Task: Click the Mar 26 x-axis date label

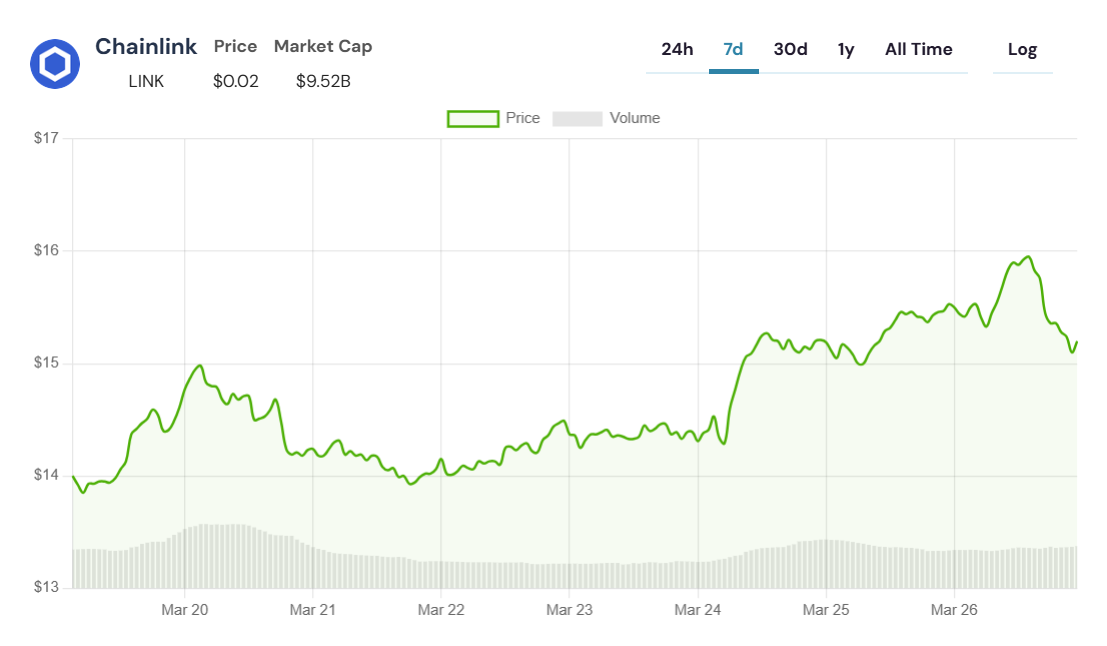Action: coord(955,610)
